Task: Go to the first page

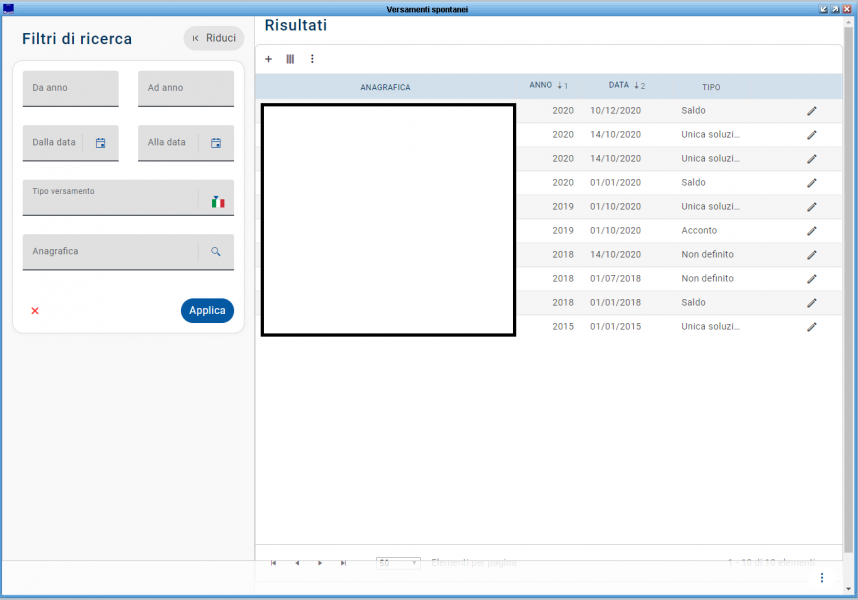Action: (274, 563)
